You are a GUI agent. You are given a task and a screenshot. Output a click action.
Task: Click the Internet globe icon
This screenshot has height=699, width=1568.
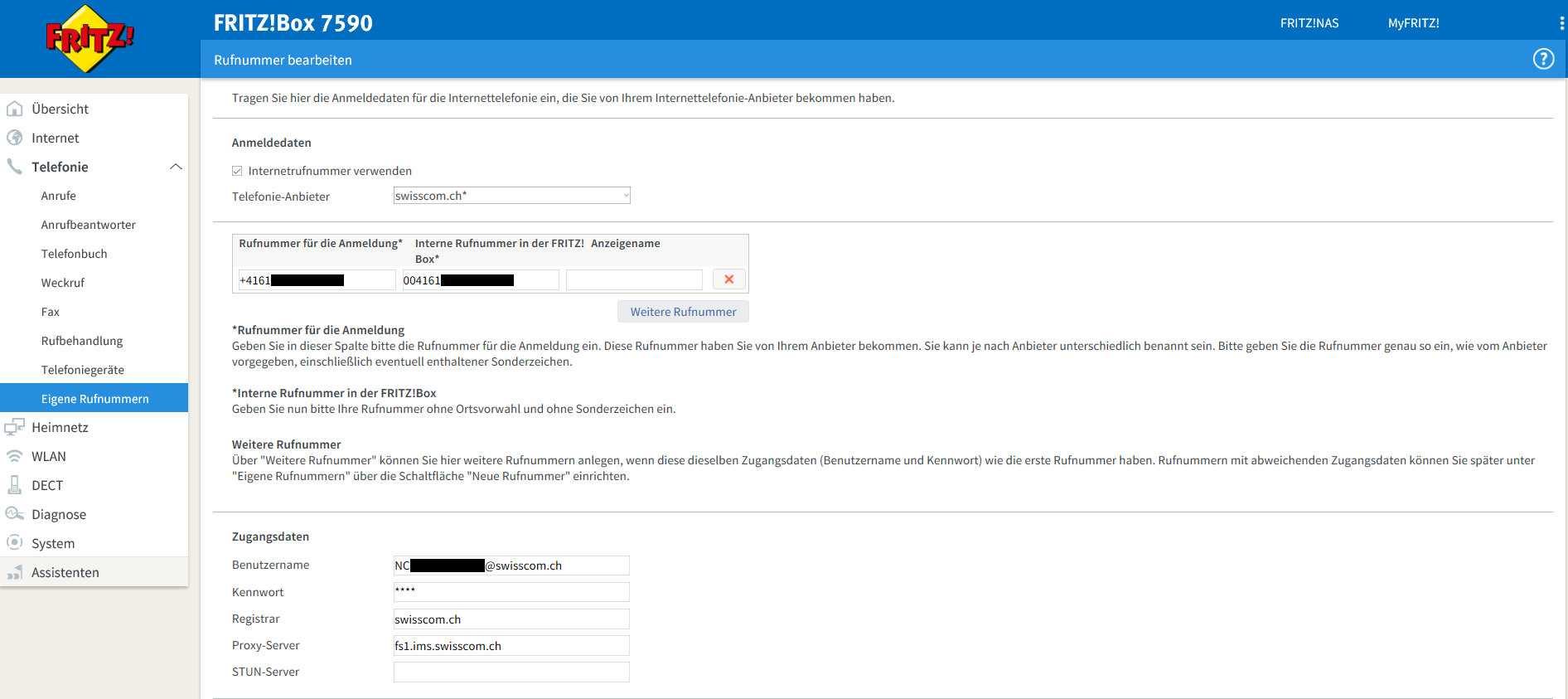14,138
